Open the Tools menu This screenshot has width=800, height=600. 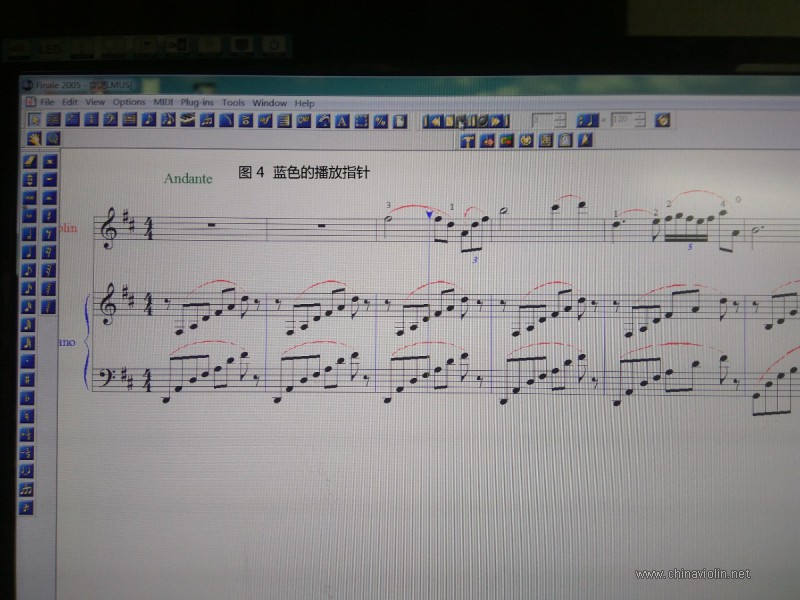tap(233, 103)
